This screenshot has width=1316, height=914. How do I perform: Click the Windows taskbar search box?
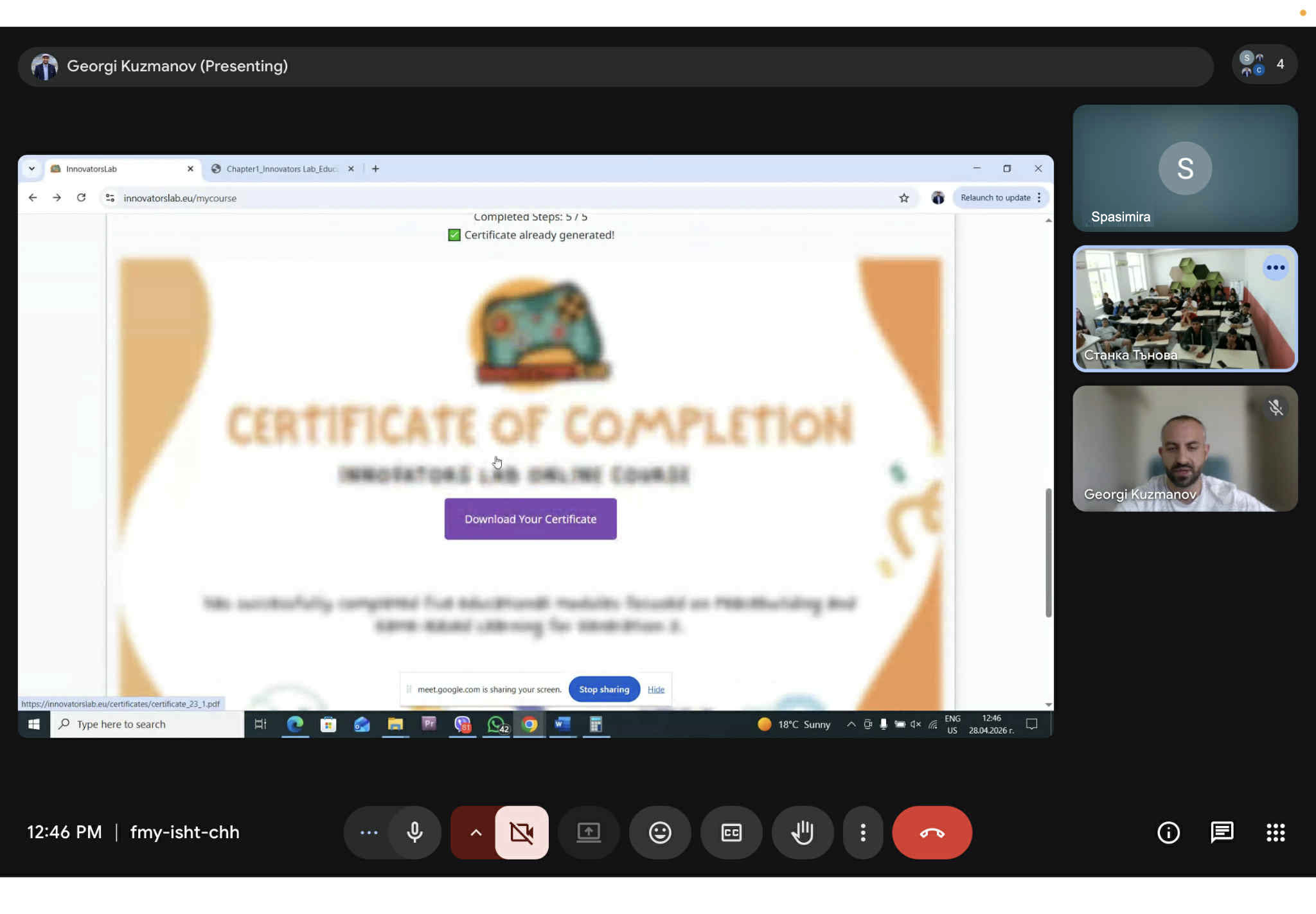click(147, 725)
